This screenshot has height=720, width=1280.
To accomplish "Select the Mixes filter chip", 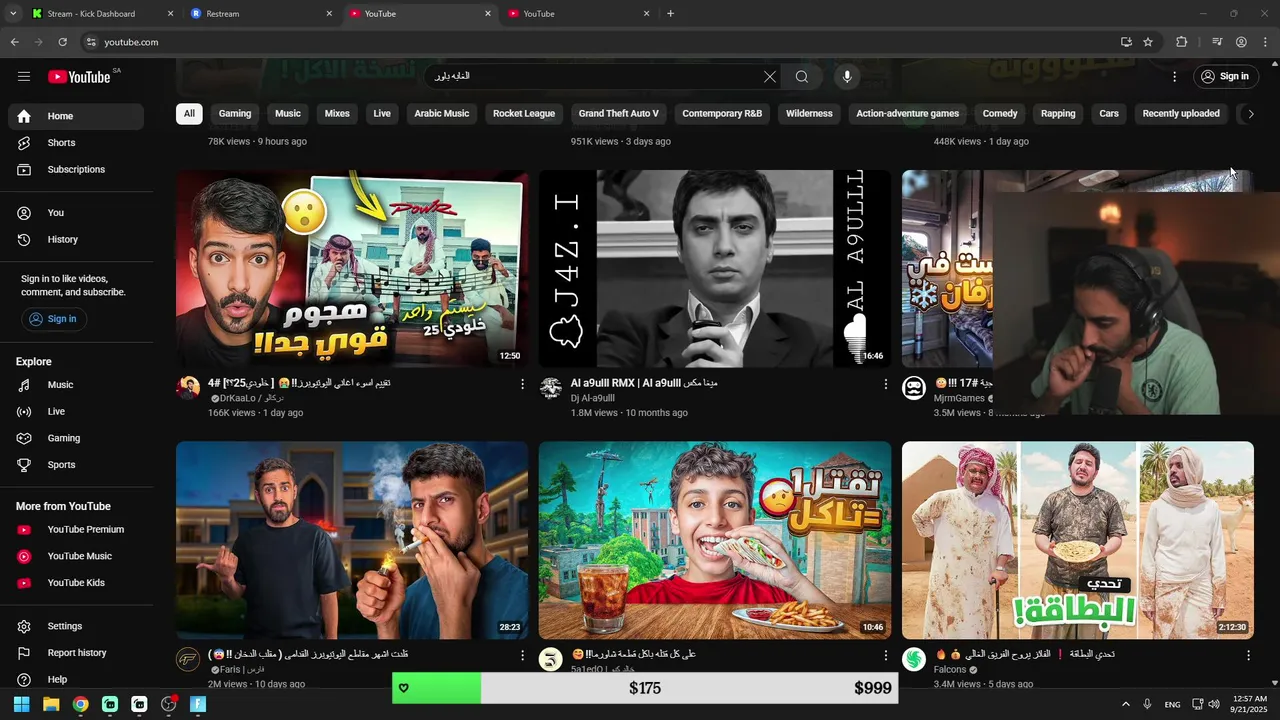I will pos(337,114).
